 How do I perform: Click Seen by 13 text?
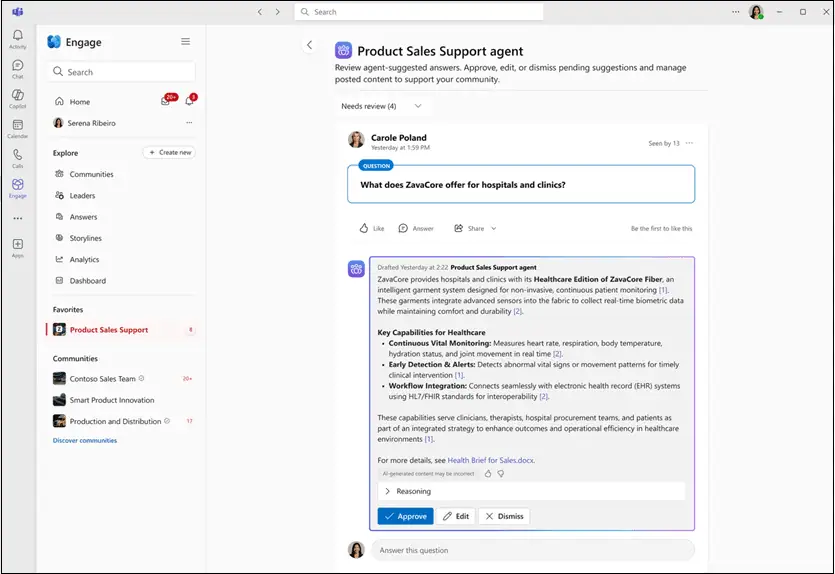coord(664,143)
